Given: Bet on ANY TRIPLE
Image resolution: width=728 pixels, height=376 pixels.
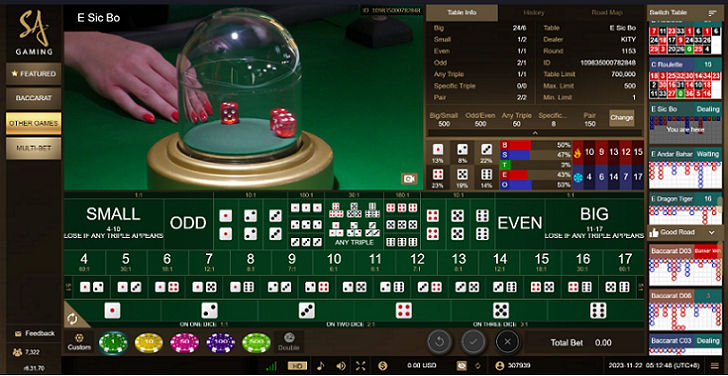Looking at the screenshot, I should 354,224.
